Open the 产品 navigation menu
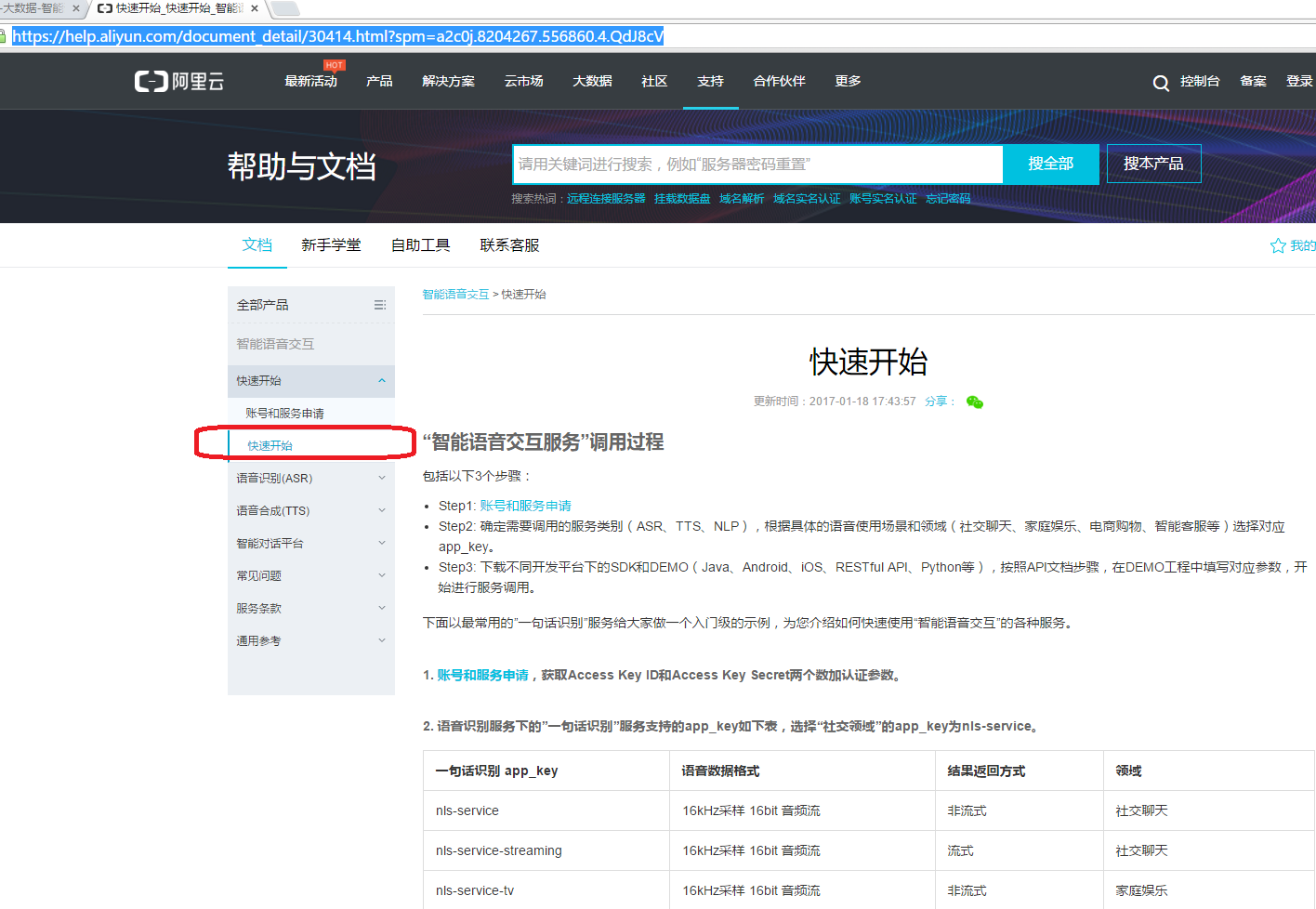 [379, 81]
